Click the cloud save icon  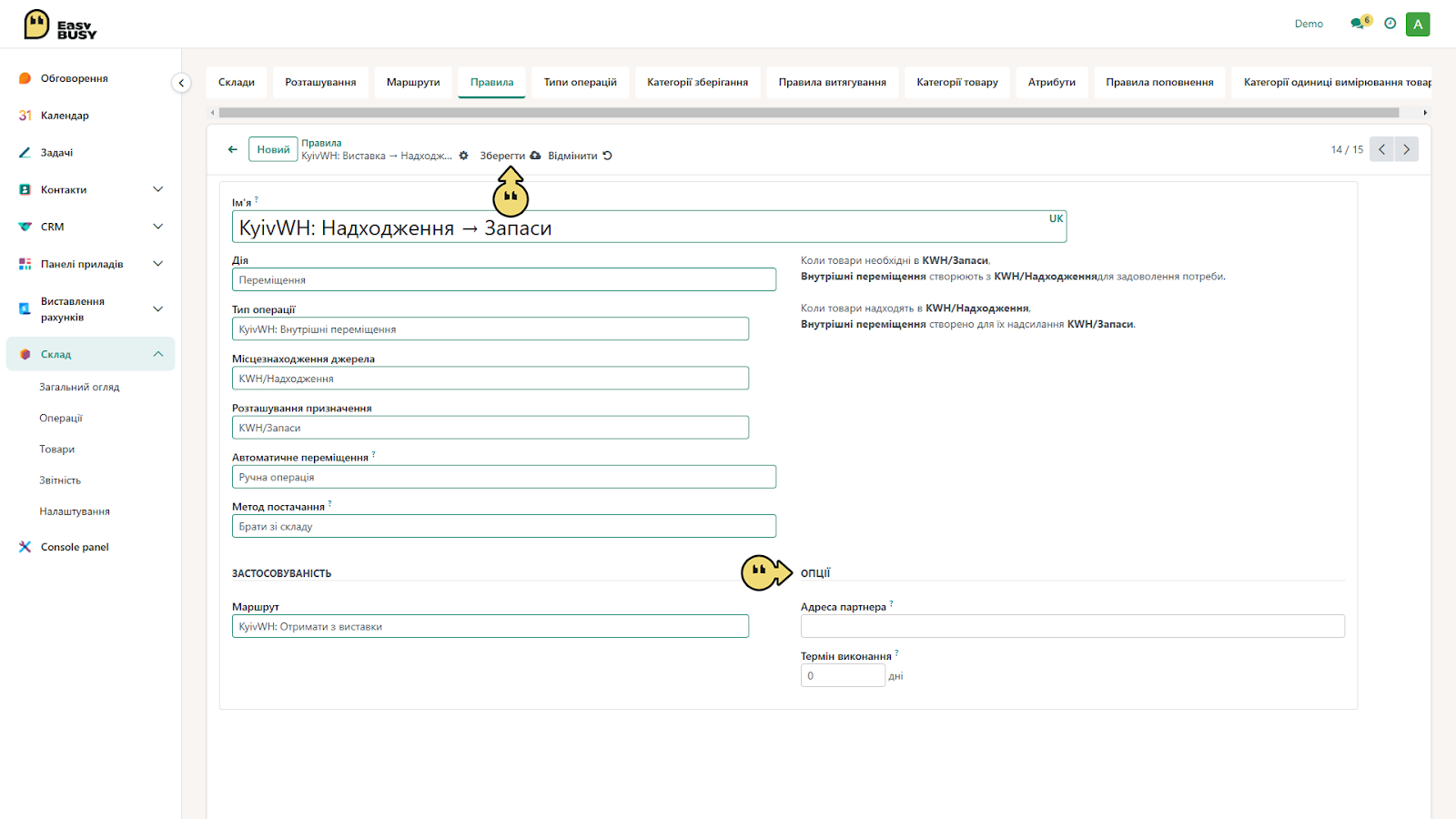click(535, 156)
